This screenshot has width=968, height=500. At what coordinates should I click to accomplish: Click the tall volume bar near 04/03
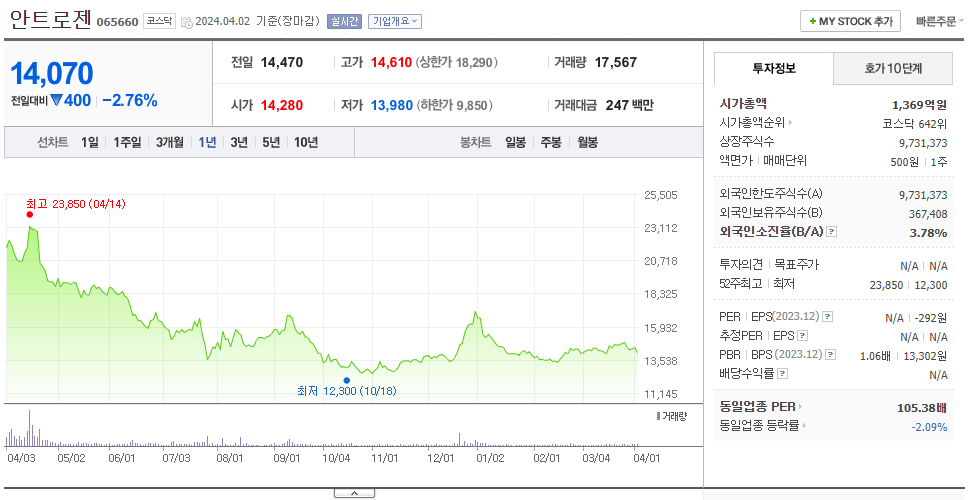point(29,428)
